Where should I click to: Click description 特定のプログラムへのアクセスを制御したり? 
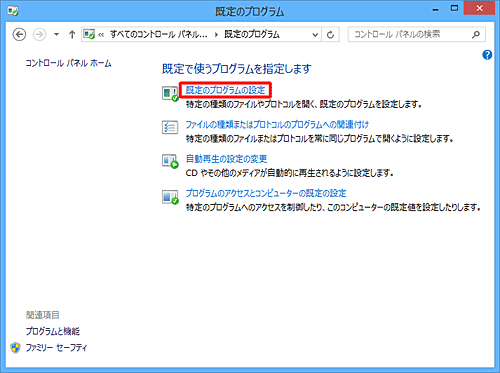333,208
